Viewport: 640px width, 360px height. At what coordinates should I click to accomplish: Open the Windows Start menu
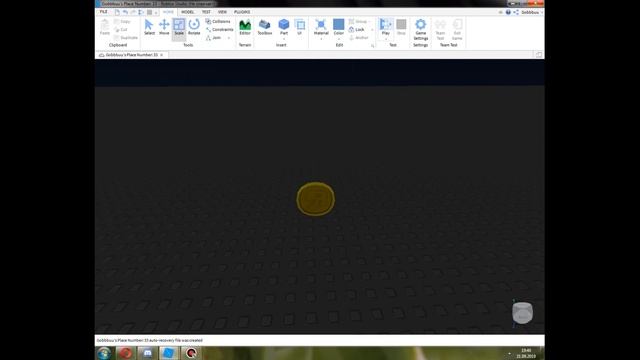coord(104,353)
